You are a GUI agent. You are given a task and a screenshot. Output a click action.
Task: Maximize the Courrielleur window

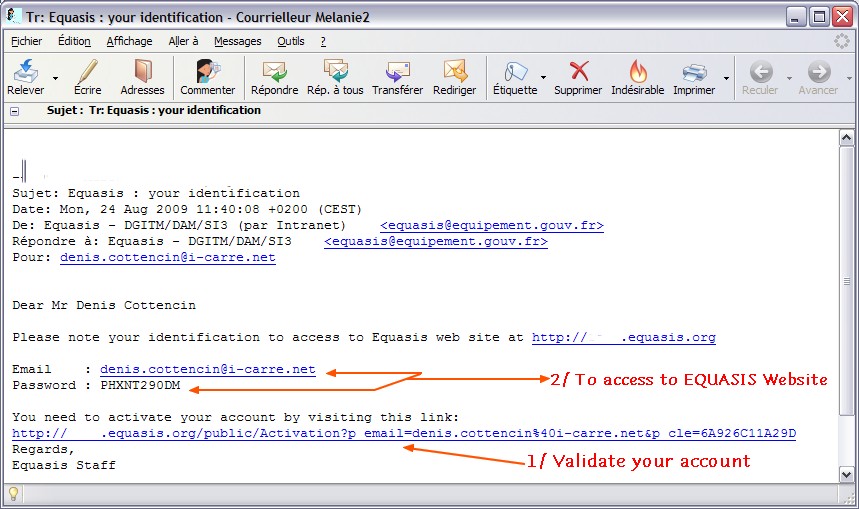tap(820, 17)
